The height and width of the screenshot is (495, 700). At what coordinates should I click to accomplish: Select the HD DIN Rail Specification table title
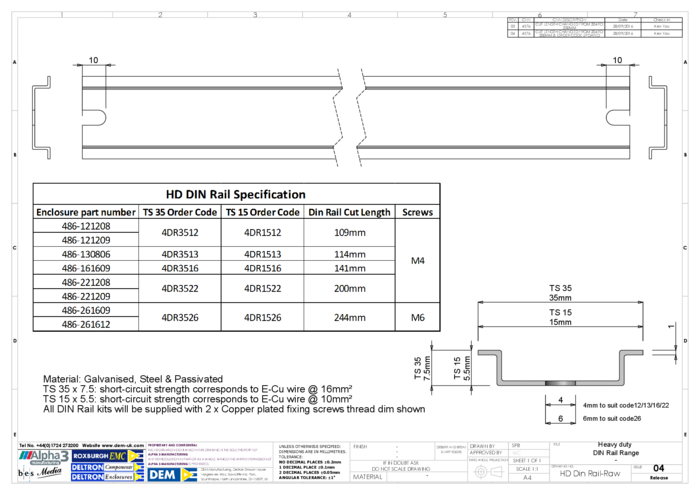click(236, 195)
